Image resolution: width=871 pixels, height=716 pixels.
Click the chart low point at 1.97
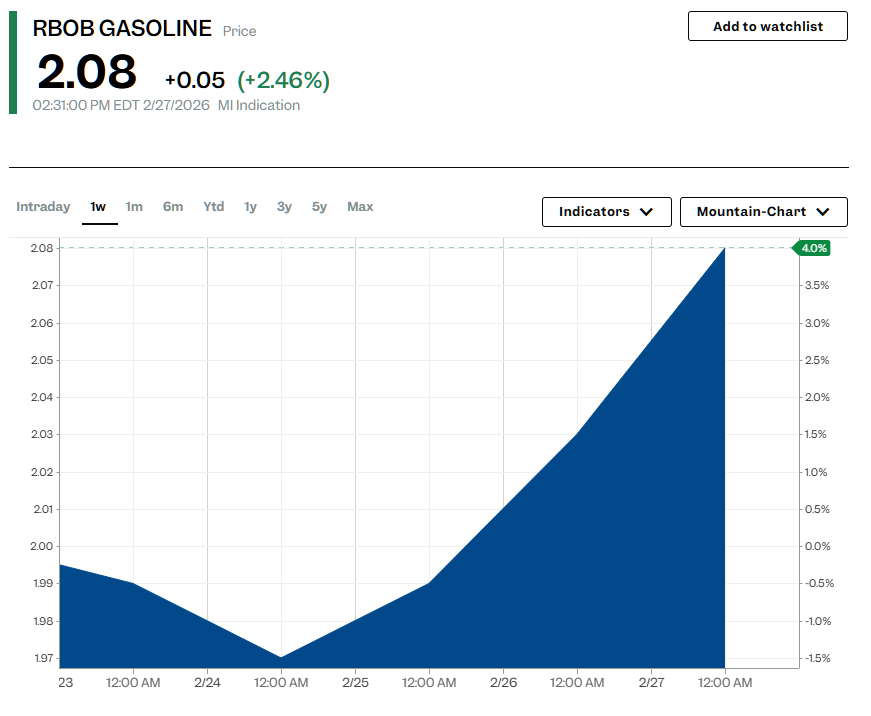click(x=281, y=657)
